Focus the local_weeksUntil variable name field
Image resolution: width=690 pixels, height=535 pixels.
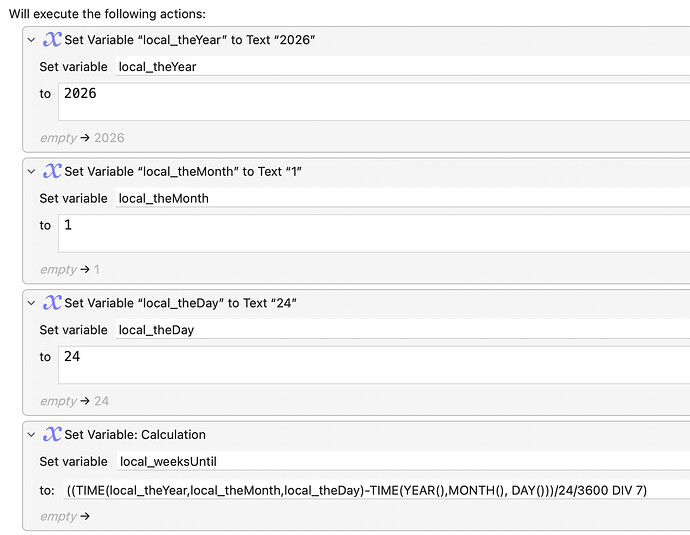pyautogui.click(x=400, y=461)
